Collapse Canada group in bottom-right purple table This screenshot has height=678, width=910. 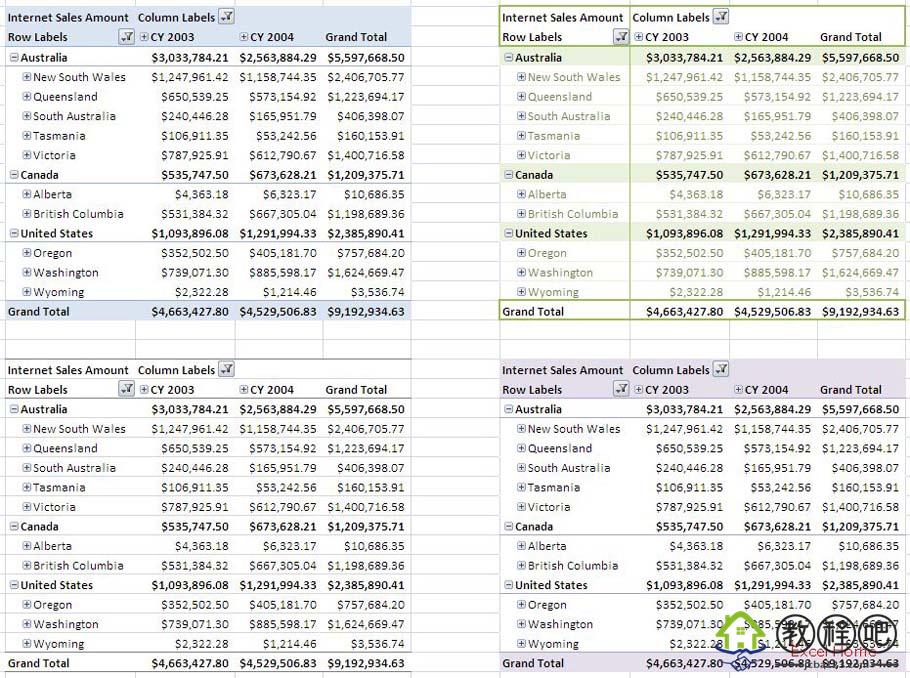tap(508, 526)
